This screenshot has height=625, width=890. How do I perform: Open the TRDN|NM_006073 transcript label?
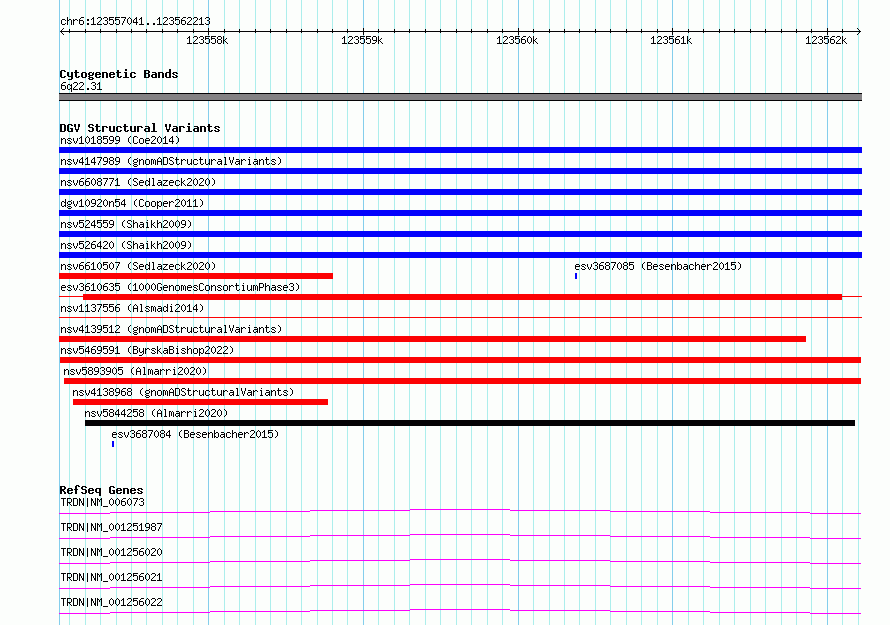point(102,502)
